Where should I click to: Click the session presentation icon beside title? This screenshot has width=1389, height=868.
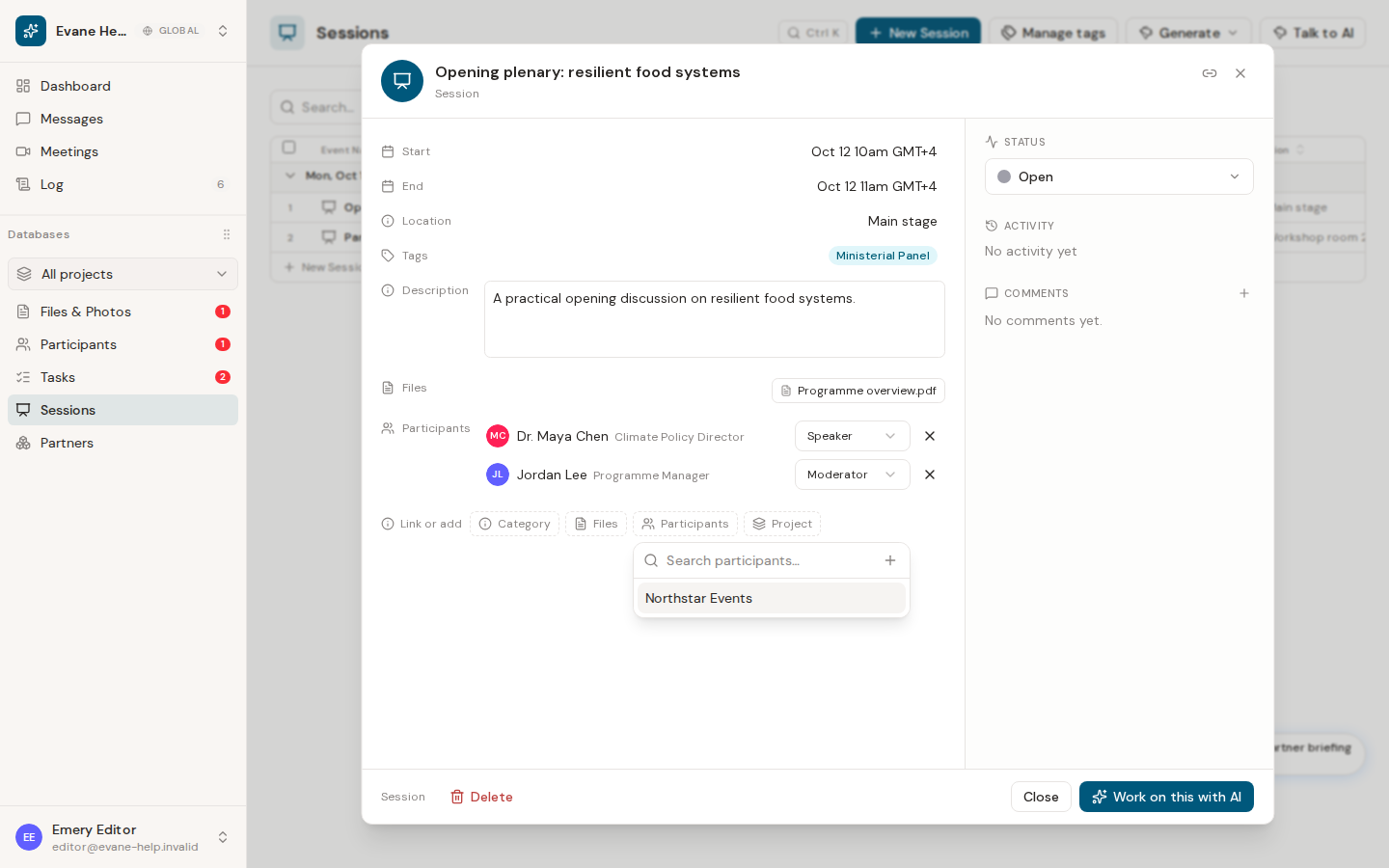coord(402,81)
